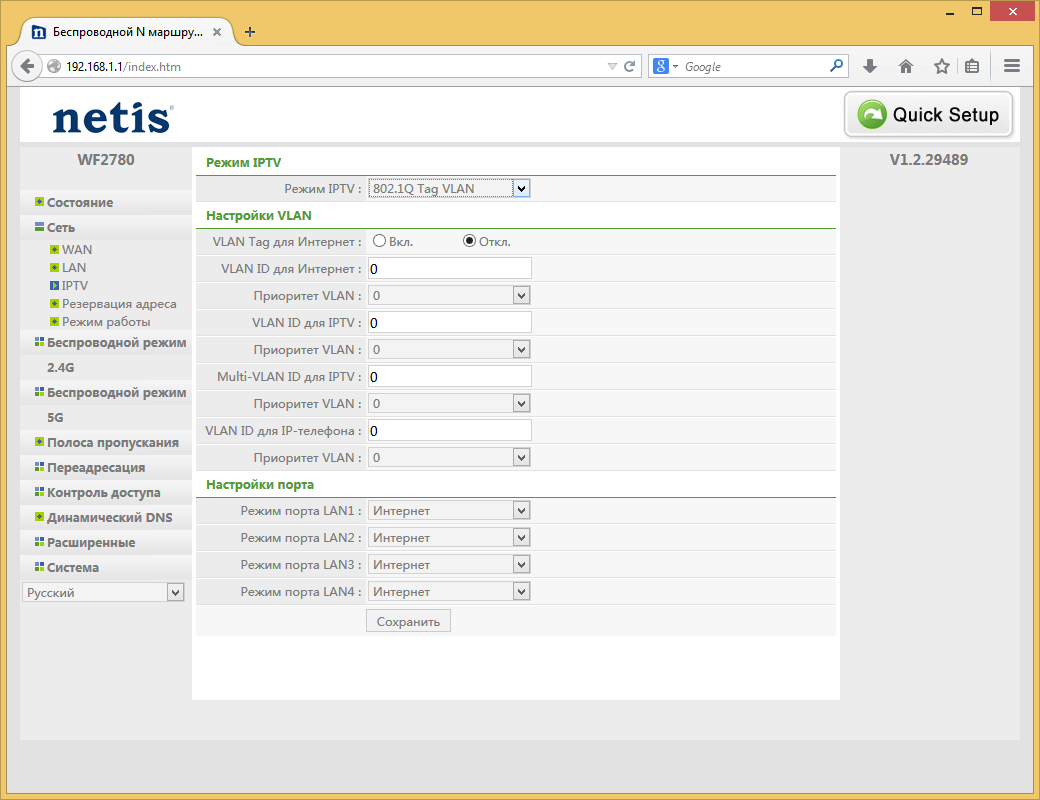Viewport: 1040px width, 800px height.
Task: Click the VLAN ID для IP-телефона field
Action: click(x=449, y=431)
